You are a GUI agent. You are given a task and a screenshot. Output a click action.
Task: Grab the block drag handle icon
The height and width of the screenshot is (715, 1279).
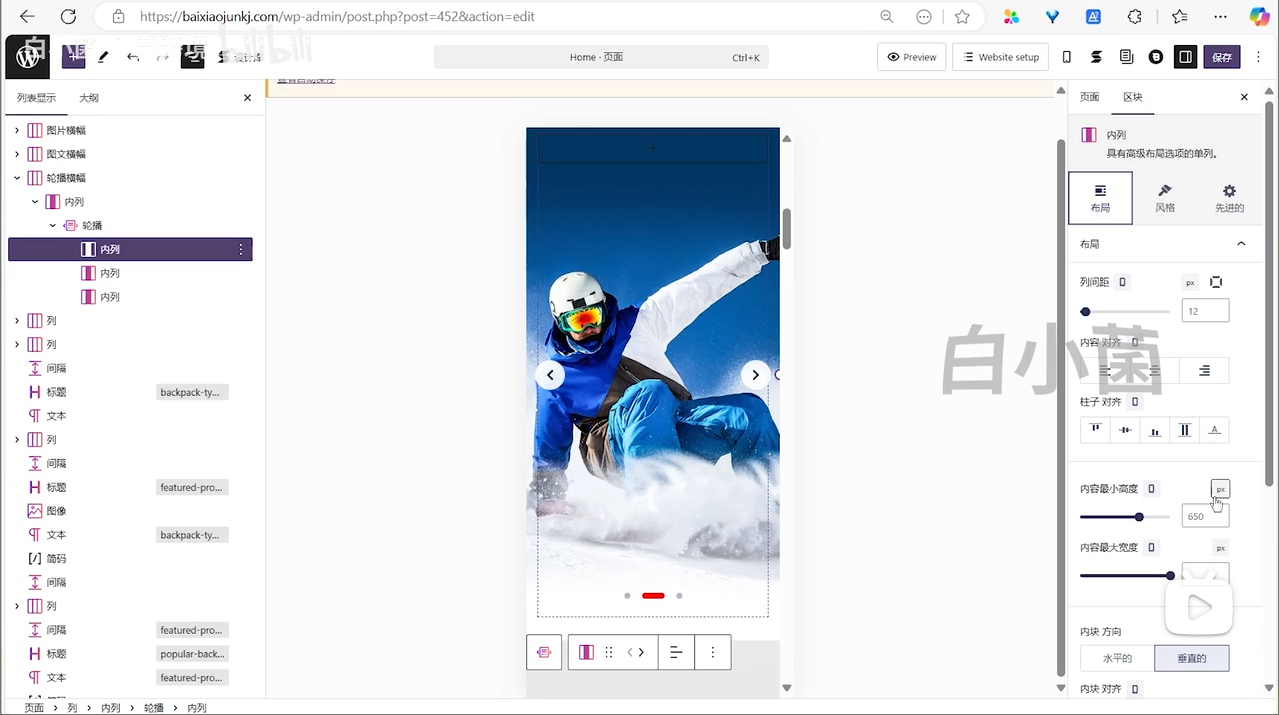pyautogui.click(x=609, y=652)
